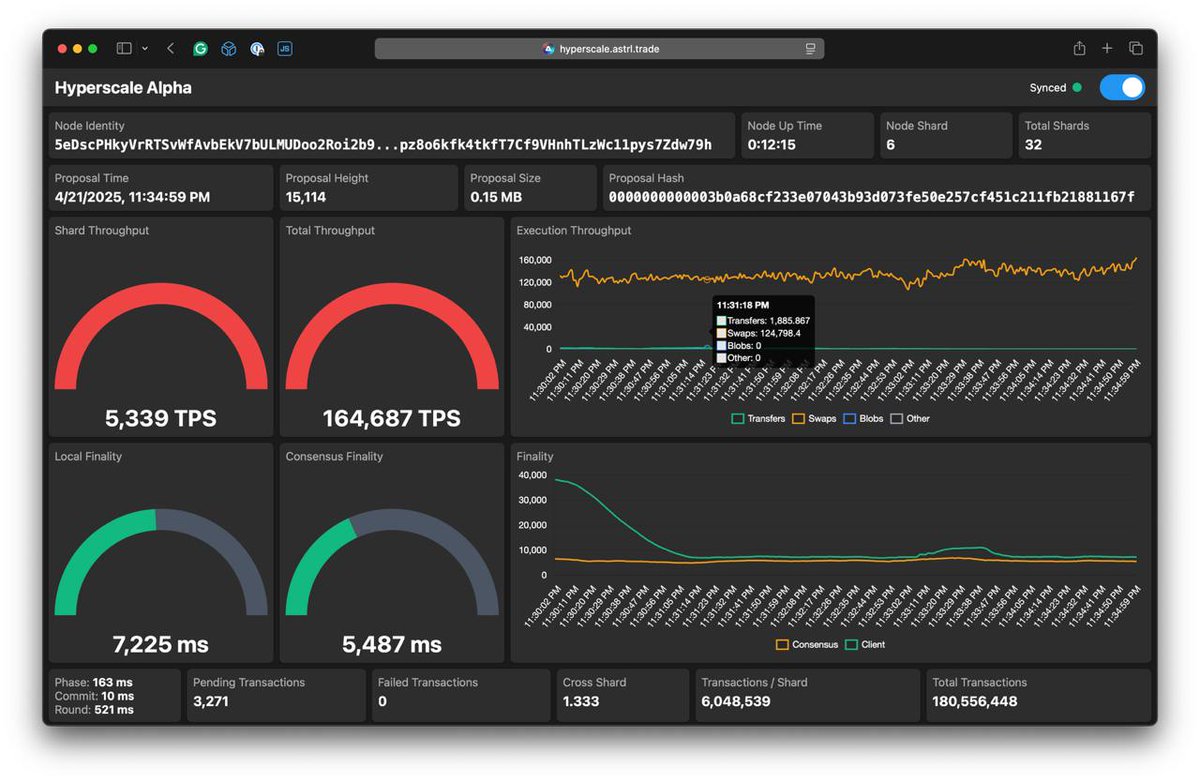Toggle the Swaps legend series

[x=814, y=418]
